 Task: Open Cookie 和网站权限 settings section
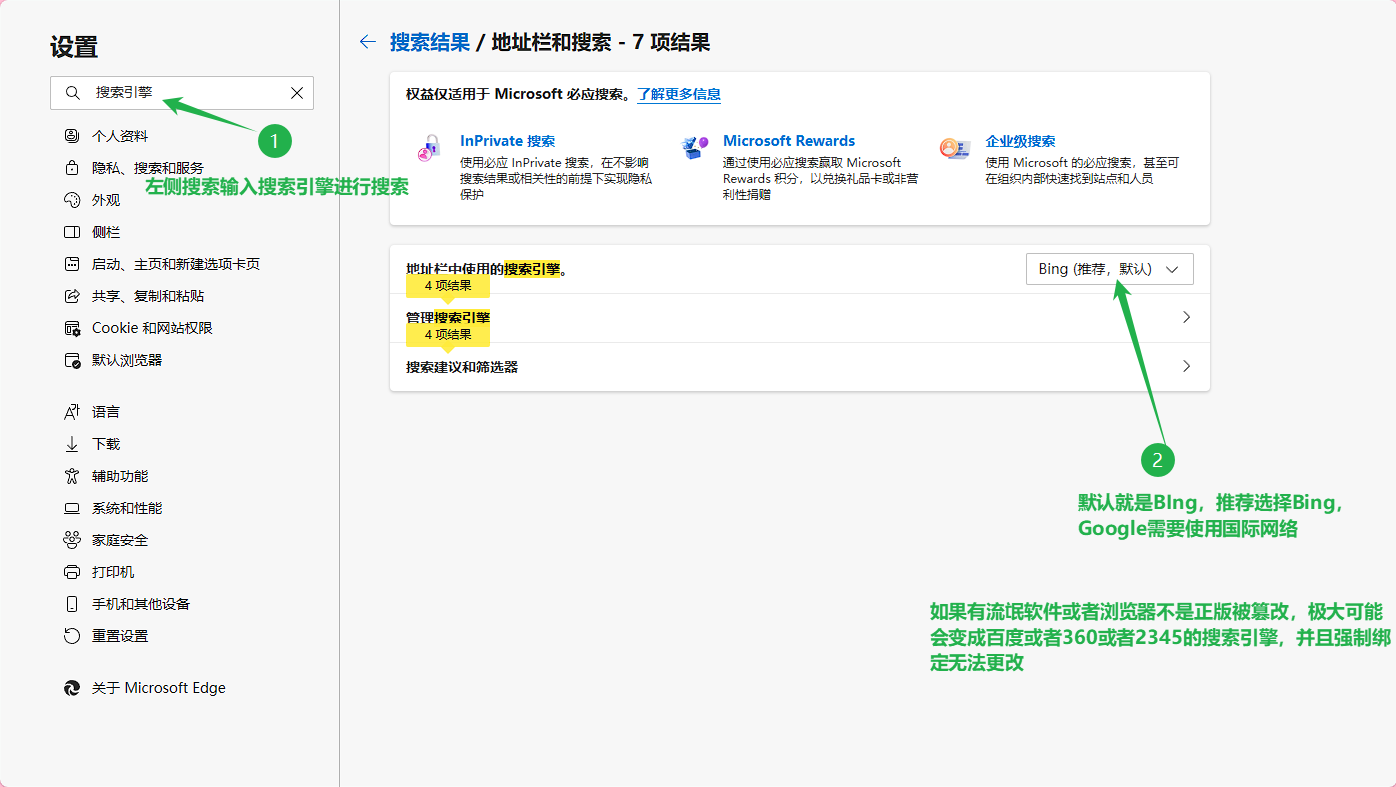pyautogui.click(x=152, y=328)
